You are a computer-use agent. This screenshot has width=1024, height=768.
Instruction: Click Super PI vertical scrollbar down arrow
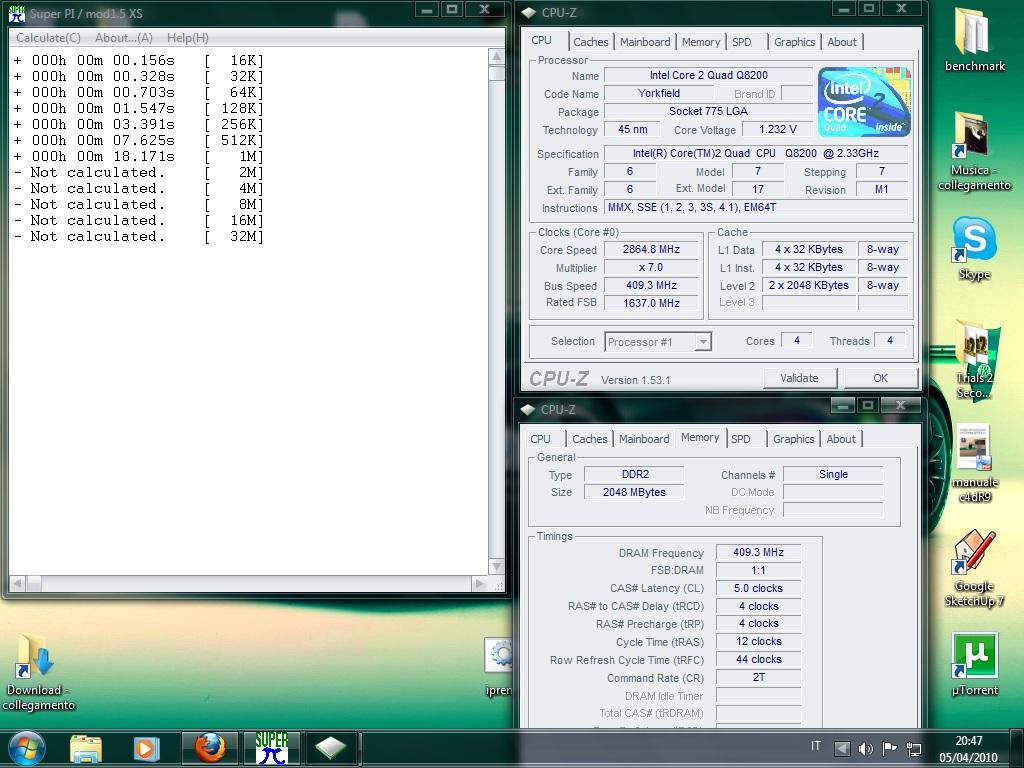pyautogui.click(x=496, y=566)
